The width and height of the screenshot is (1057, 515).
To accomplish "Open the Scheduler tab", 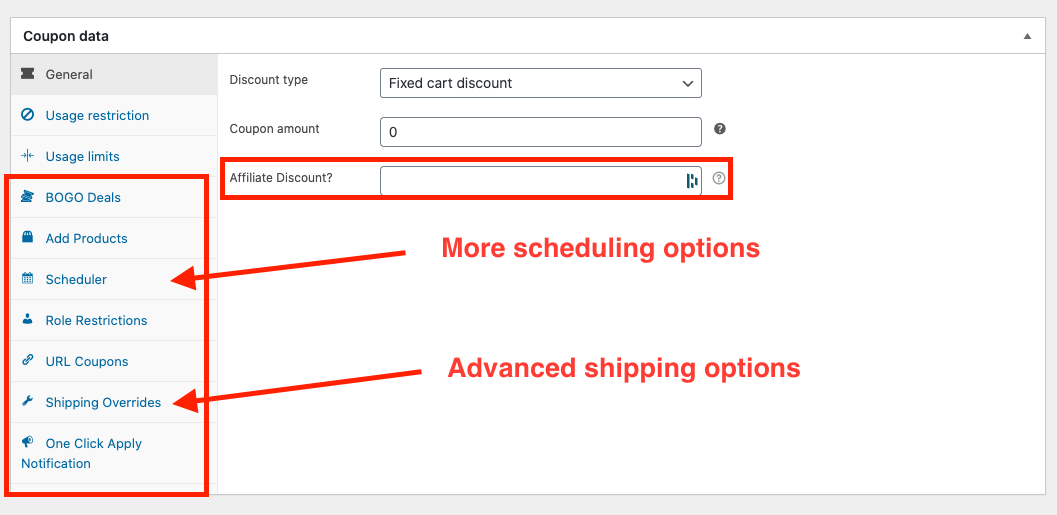I will tap(76, 279).
